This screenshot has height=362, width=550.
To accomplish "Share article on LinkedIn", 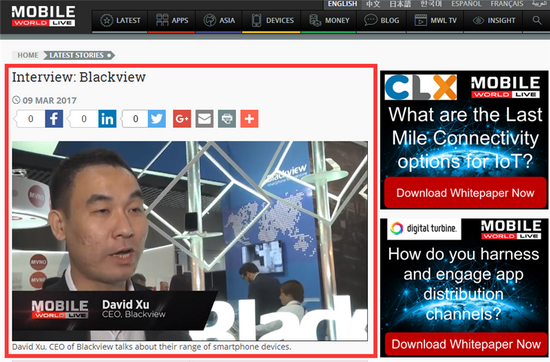I will (x=107, y=119).
